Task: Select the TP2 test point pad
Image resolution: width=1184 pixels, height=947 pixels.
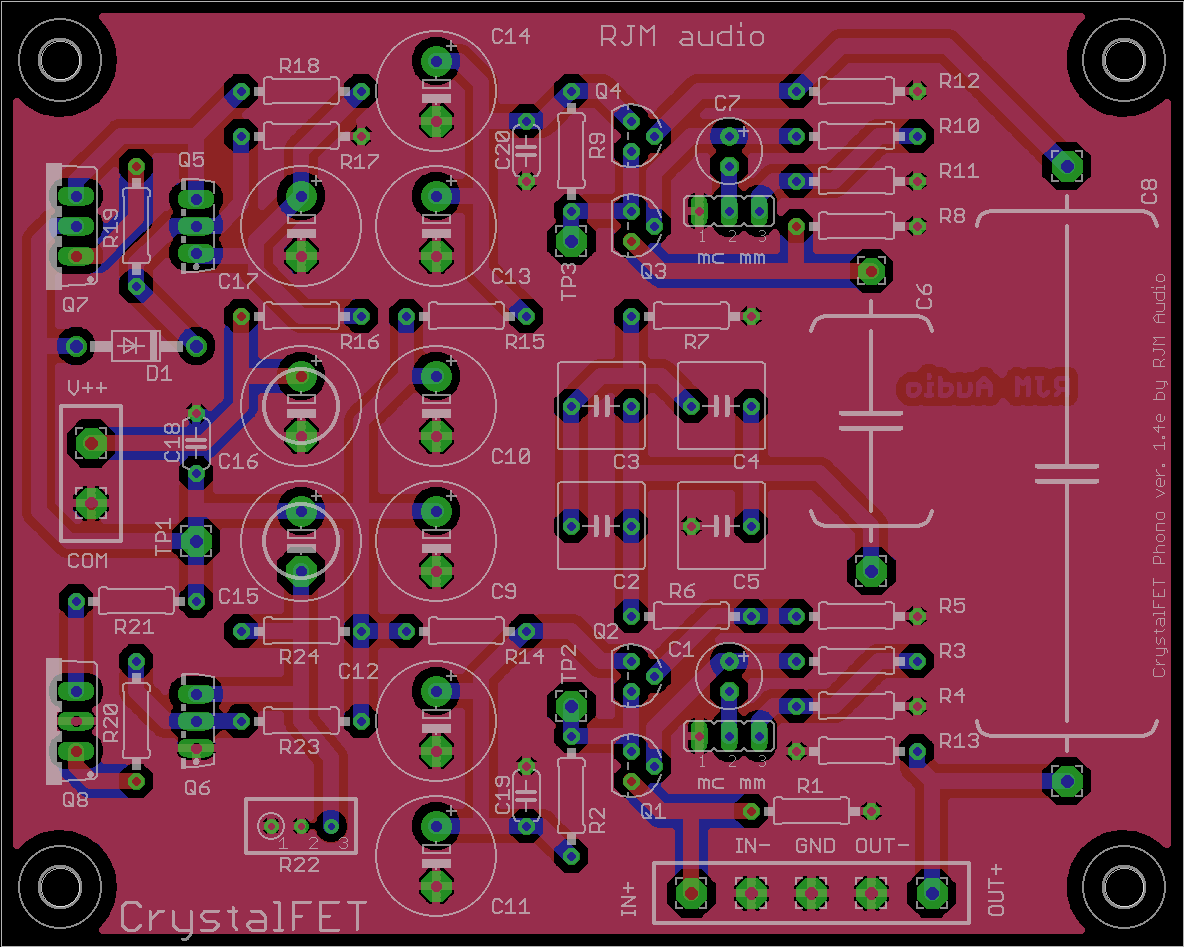Action: pos(572,706)
